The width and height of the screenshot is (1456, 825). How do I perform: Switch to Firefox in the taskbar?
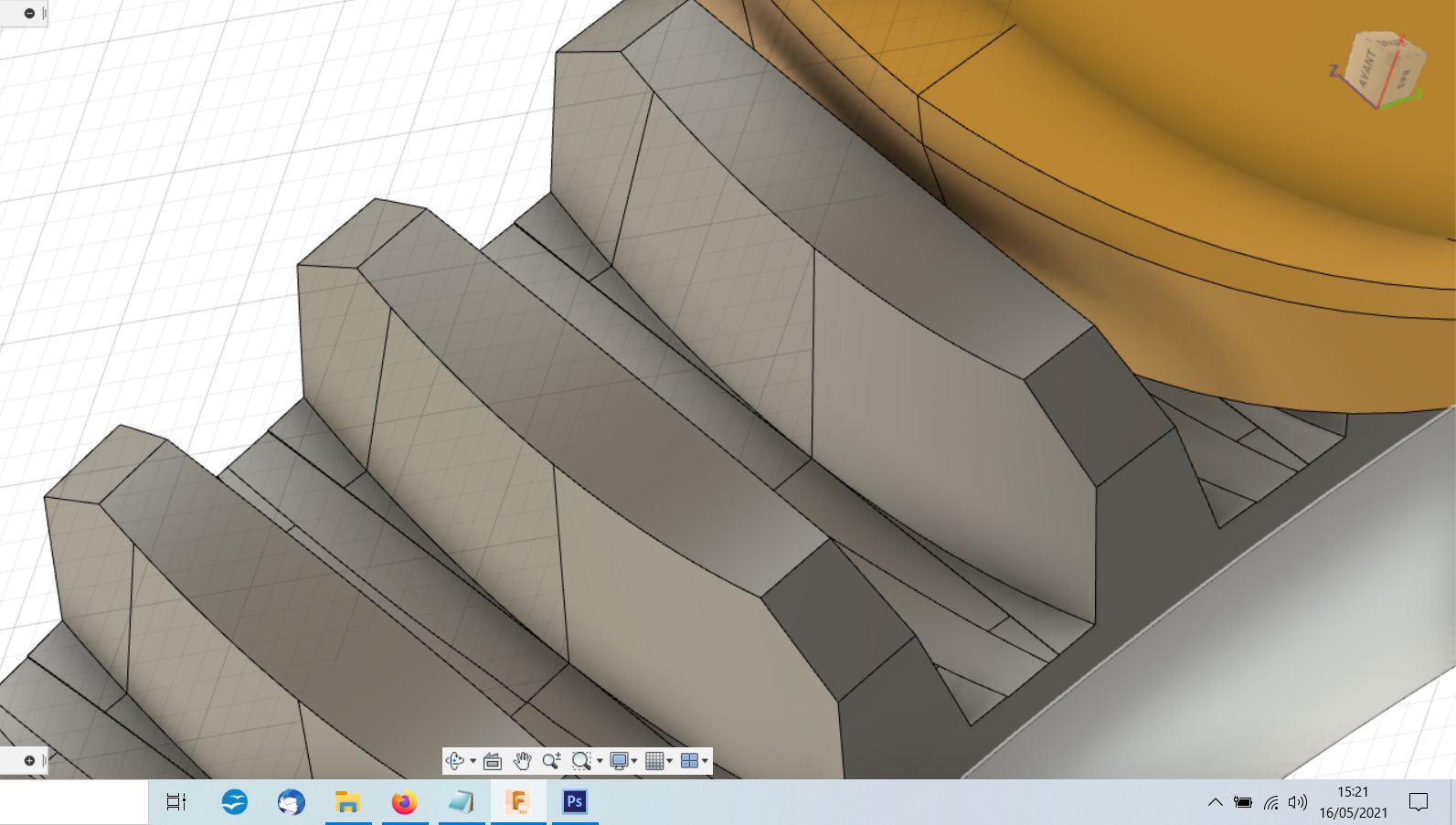coord(404,802)
